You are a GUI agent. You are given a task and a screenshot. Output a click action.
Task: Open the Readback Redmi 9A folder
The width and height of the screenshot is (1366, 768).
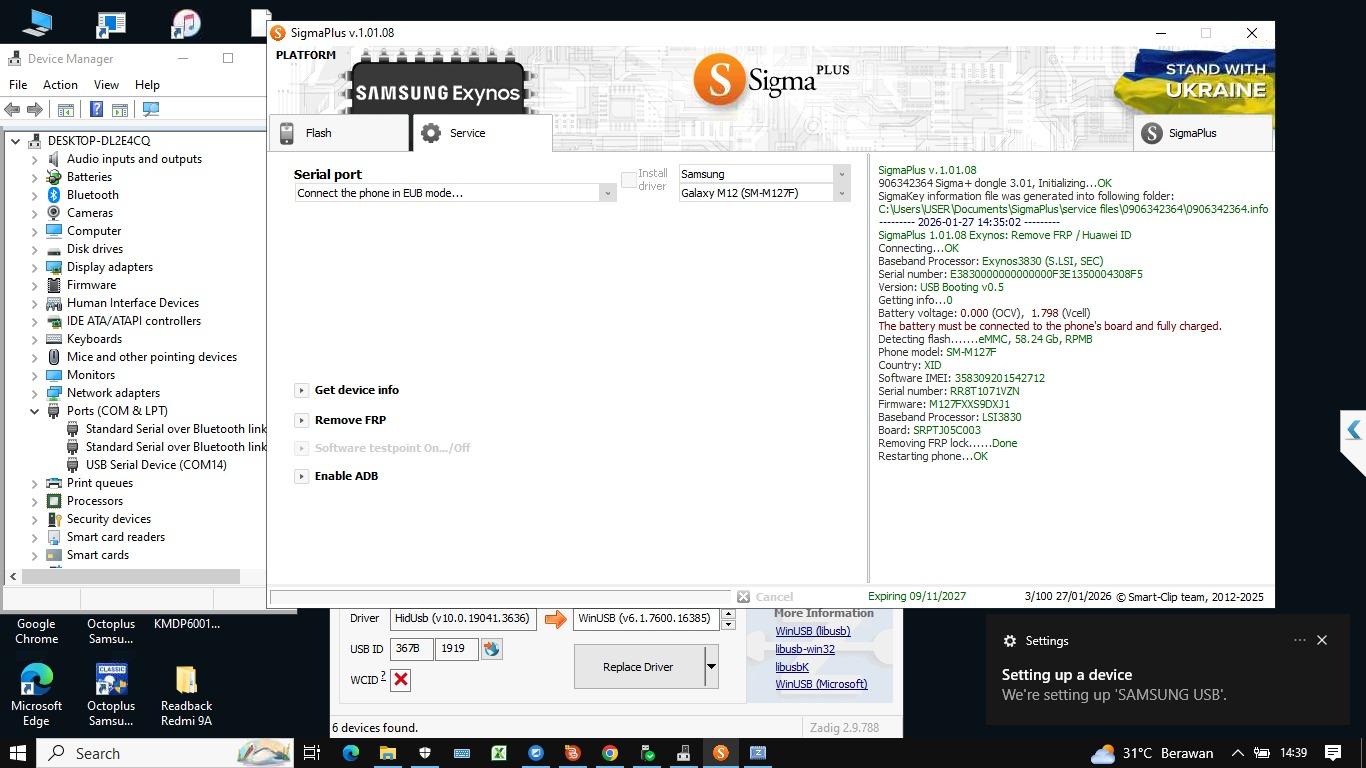(186, 681)
